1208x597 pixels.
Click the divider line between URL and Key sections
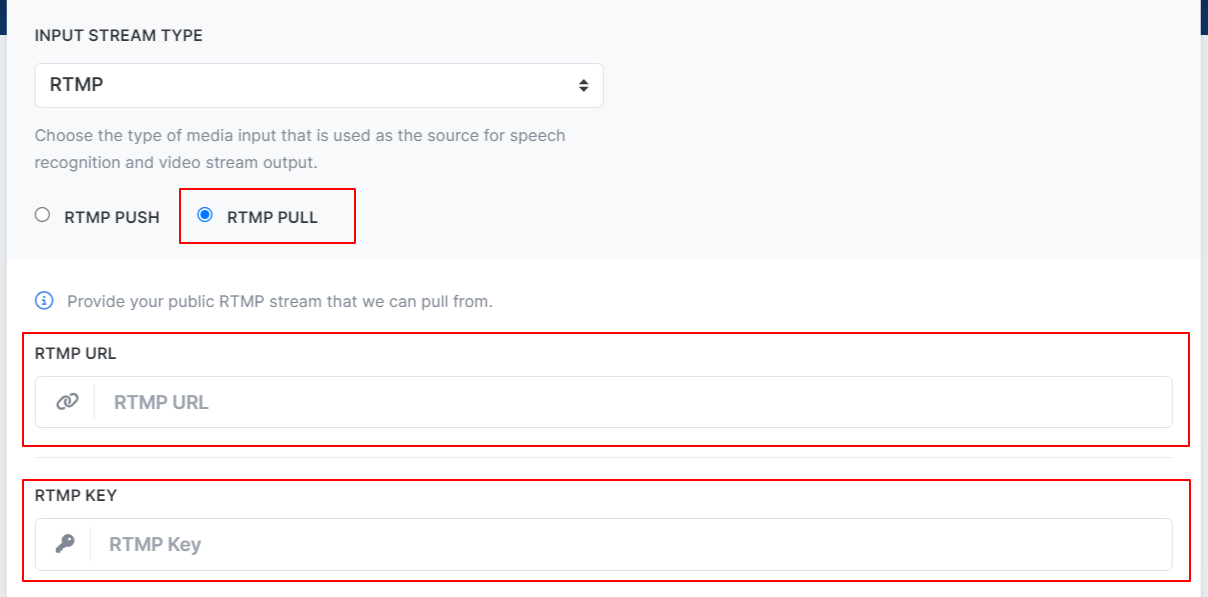click(x=603, y=458)
